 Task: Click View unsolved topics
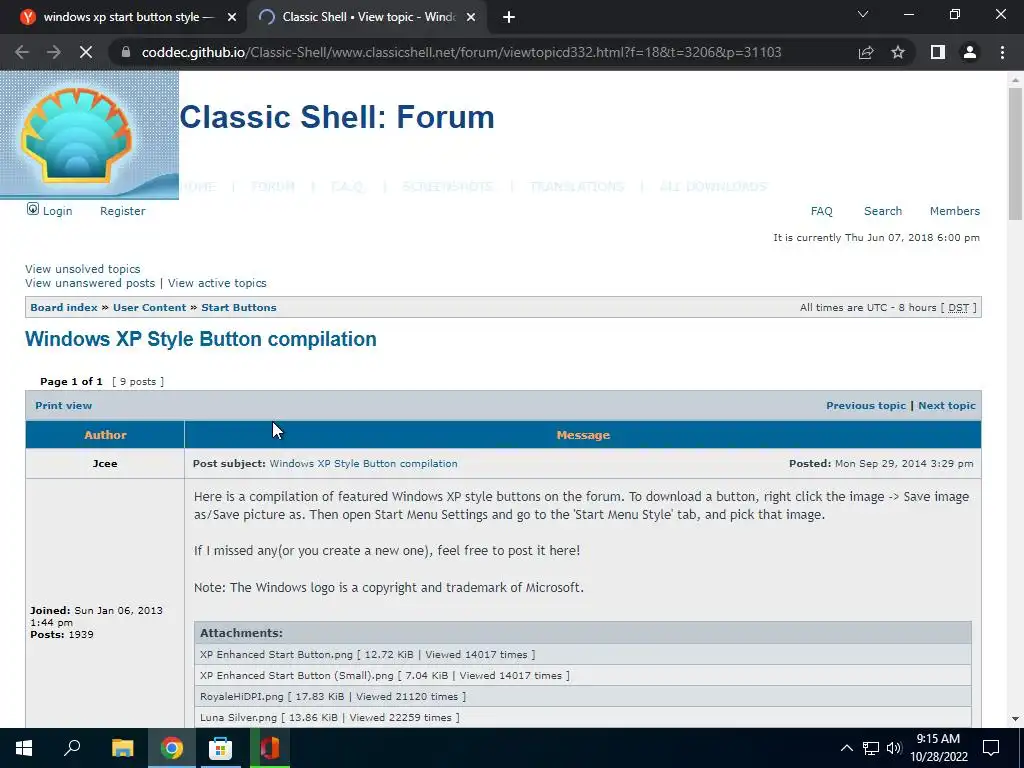point(82,269)
